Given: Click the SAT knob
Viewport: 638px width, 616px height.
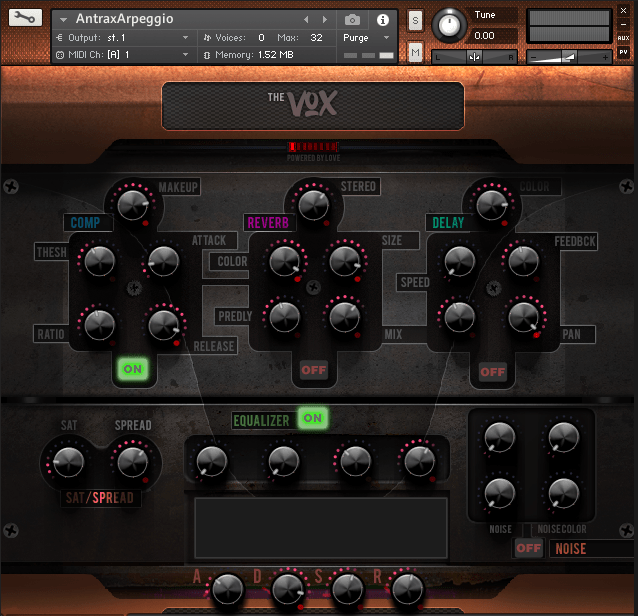Looking at the screenshot, I should pyautogui.click(x=68, y=462).
